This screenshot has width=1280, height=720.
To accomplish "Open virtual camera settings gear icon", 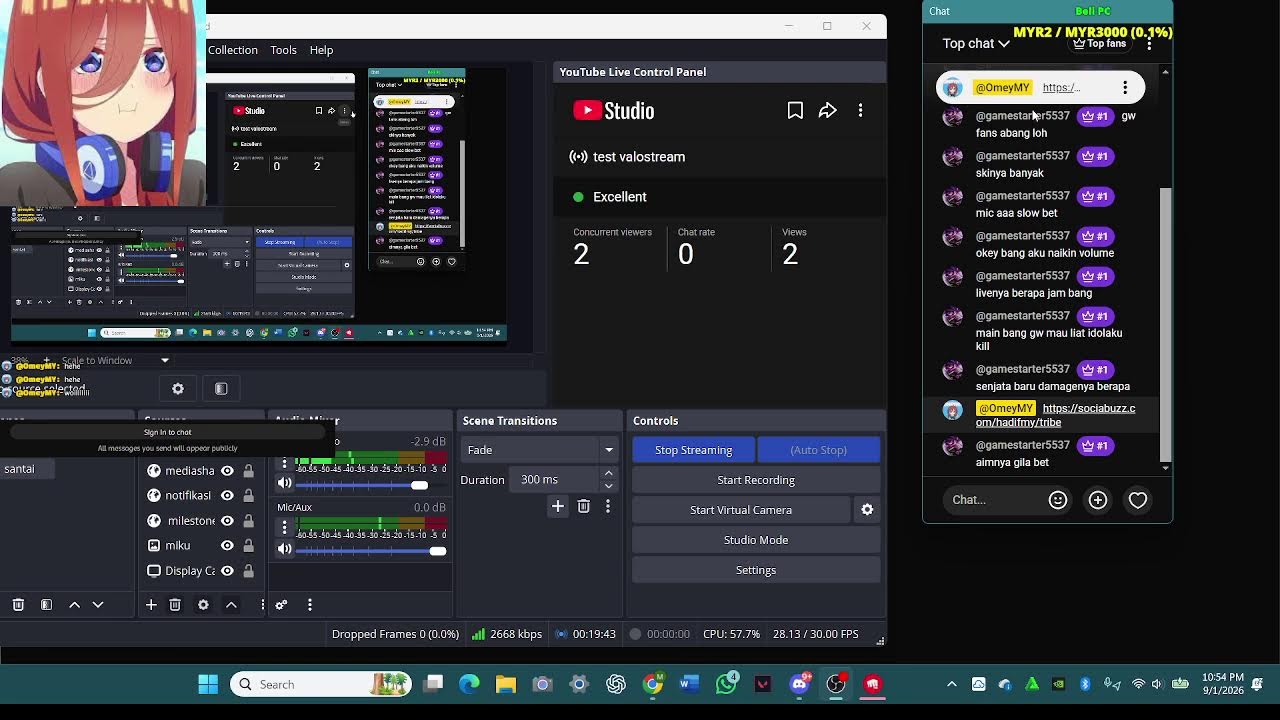I will click(867, 510).
